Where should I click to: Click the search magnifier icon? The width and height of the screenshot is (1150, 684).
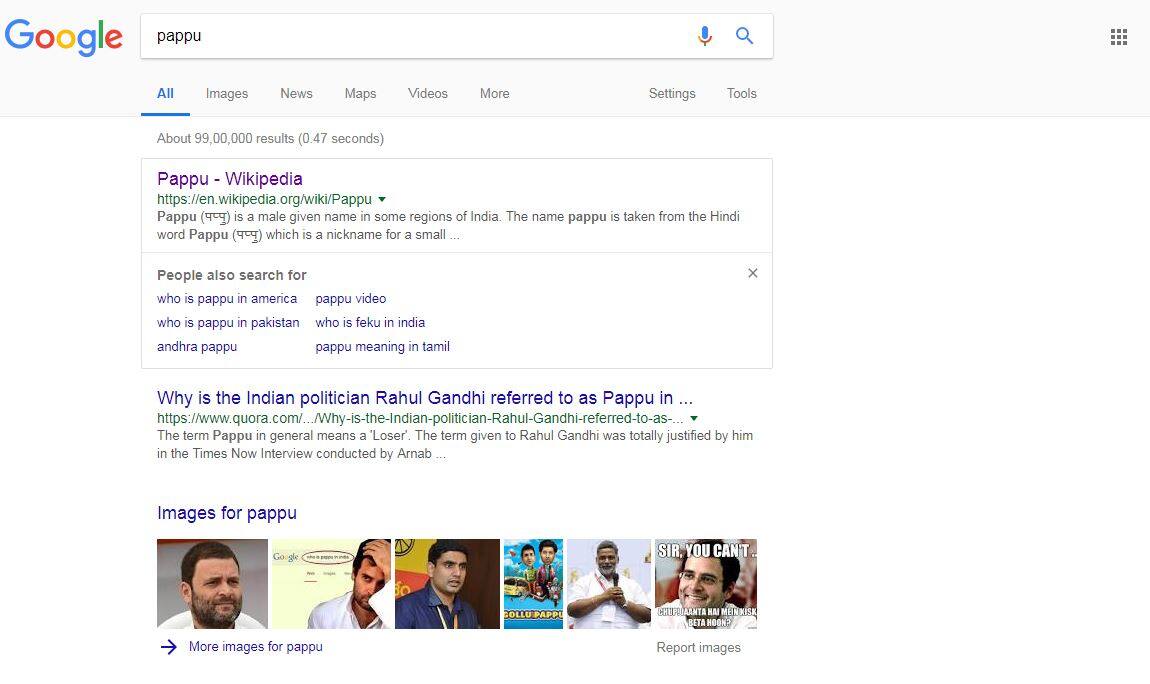click(744, 35)
